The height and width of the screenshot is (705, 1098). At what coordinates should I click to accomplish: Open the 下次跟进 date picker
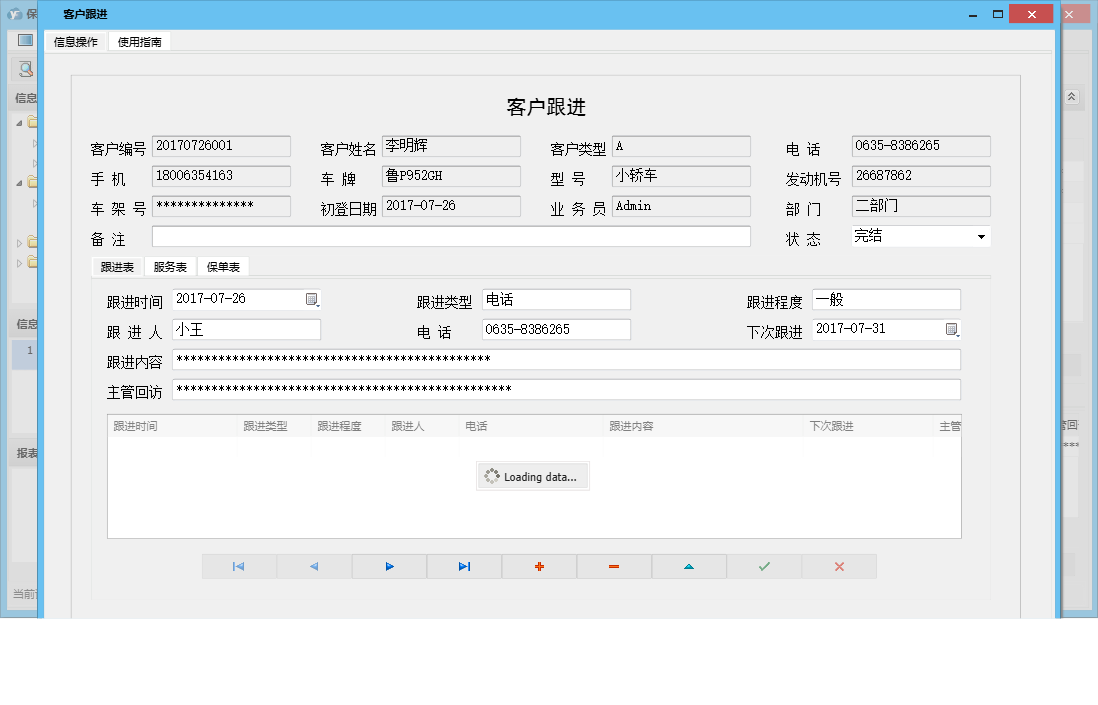951,329
